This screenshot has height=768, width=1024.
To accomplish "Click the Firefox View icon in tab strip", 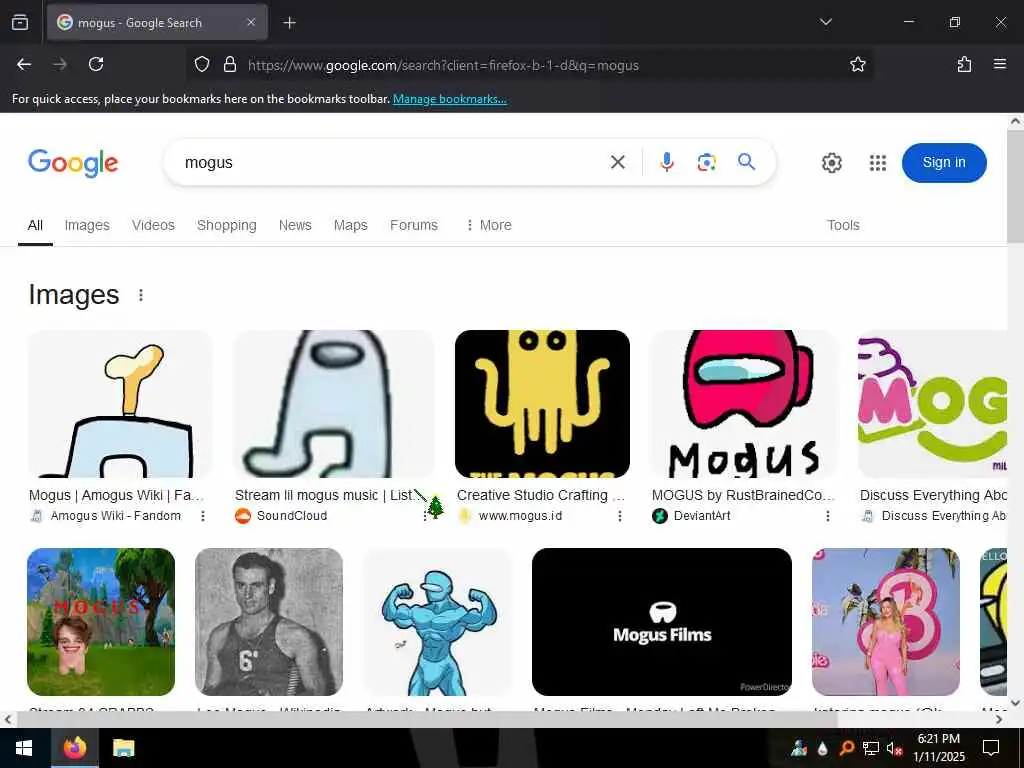I will (x=20, y=22).
